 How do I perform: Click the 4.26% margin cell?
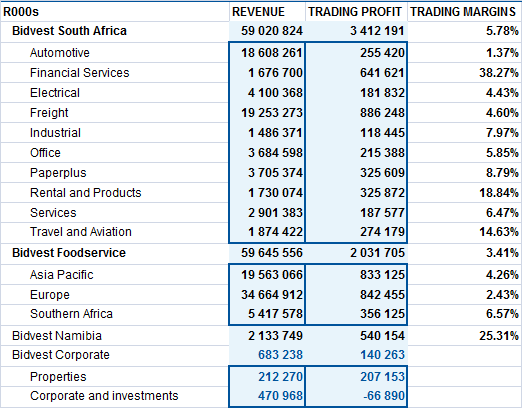click(502, 275)
